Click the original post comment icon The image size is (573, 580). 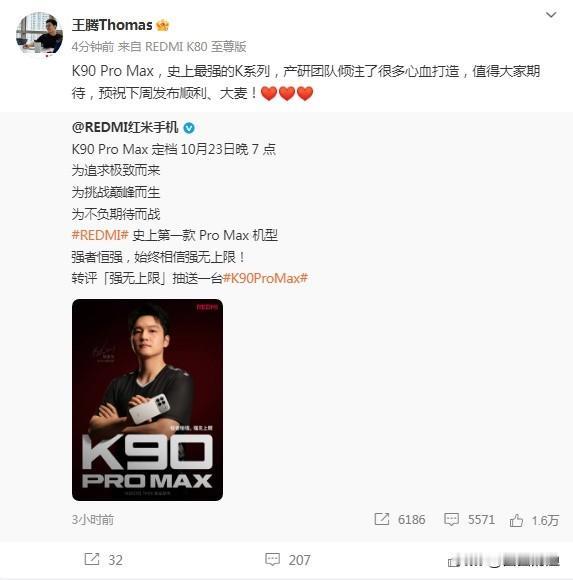pos(451,519)
